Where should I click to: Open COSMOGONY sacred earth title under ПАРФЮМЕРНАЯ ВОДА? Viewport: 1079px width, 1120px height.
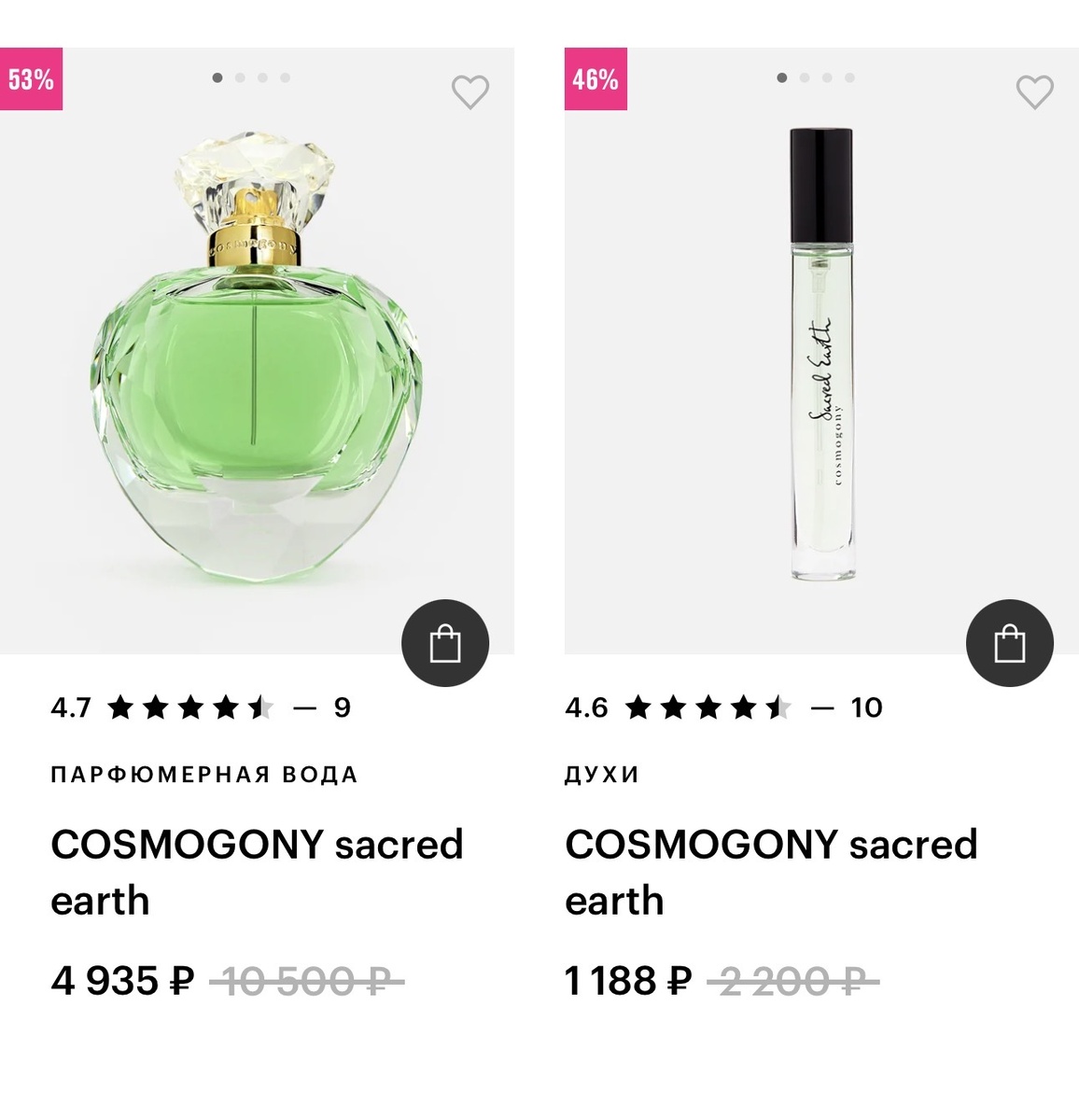point(257,872)
